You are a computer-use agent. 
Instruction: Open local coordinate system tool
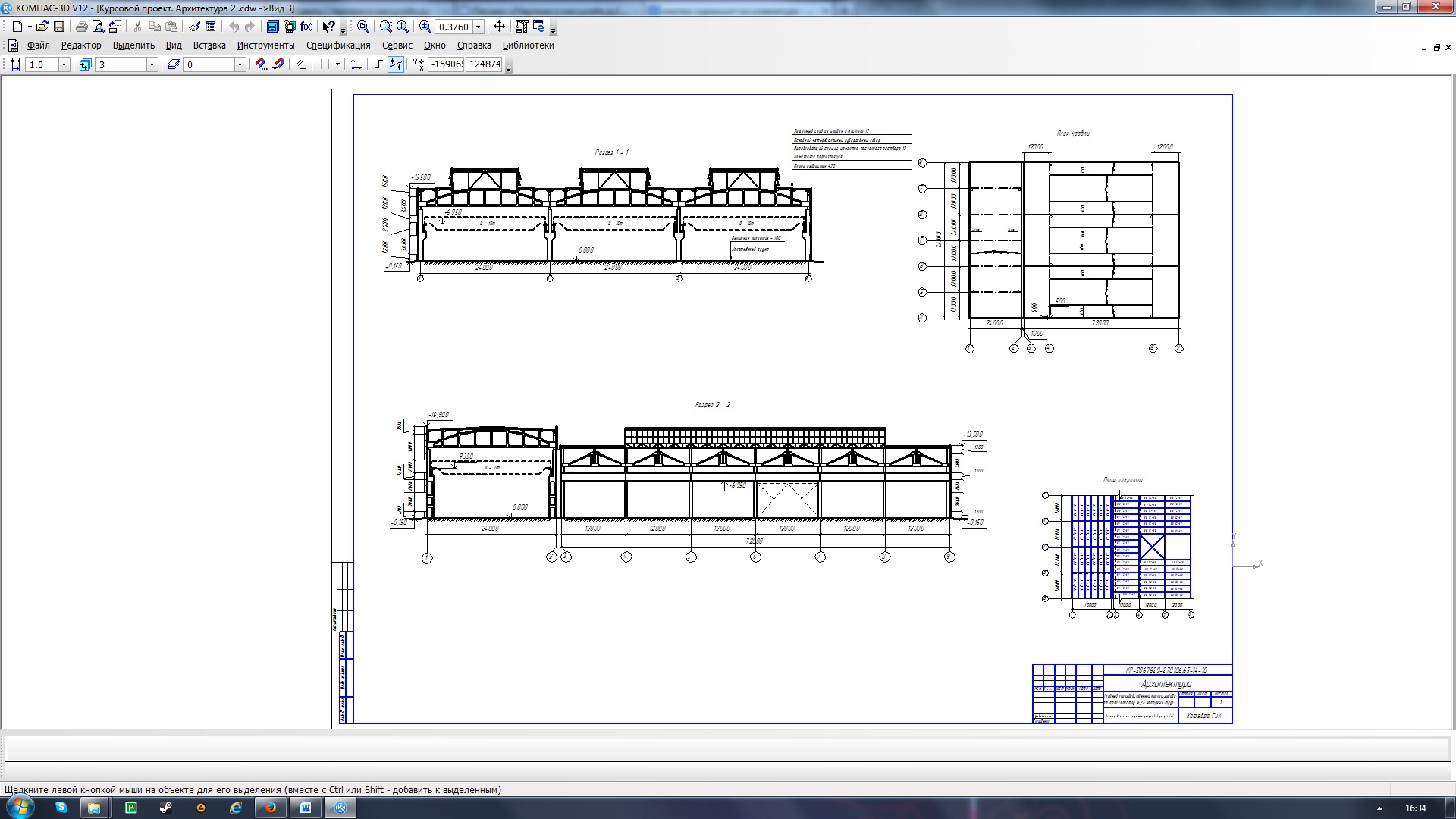click(x=356, y=65)
